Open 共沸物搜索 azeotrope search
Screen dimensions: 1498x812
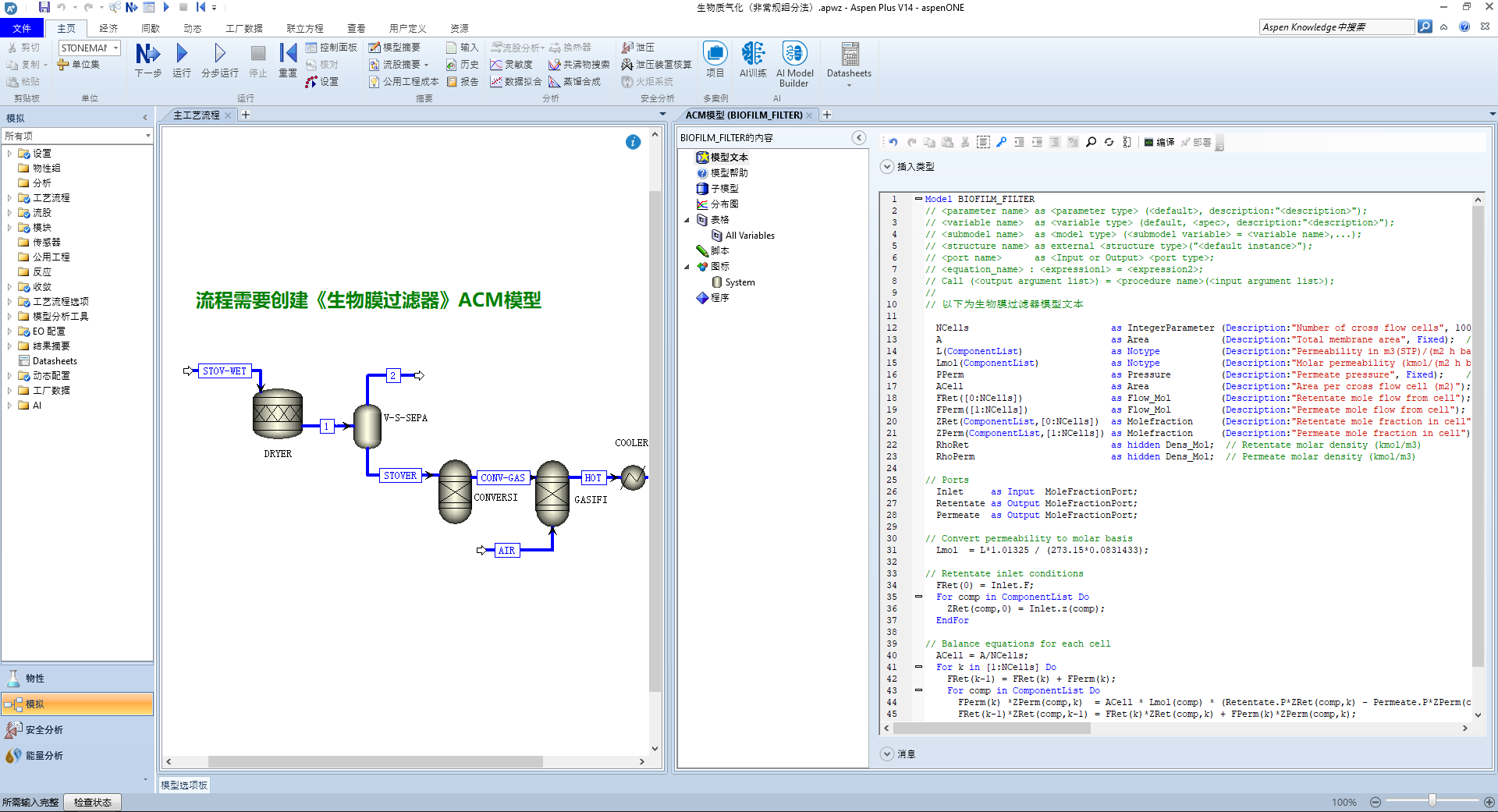(x=579, y=65)
